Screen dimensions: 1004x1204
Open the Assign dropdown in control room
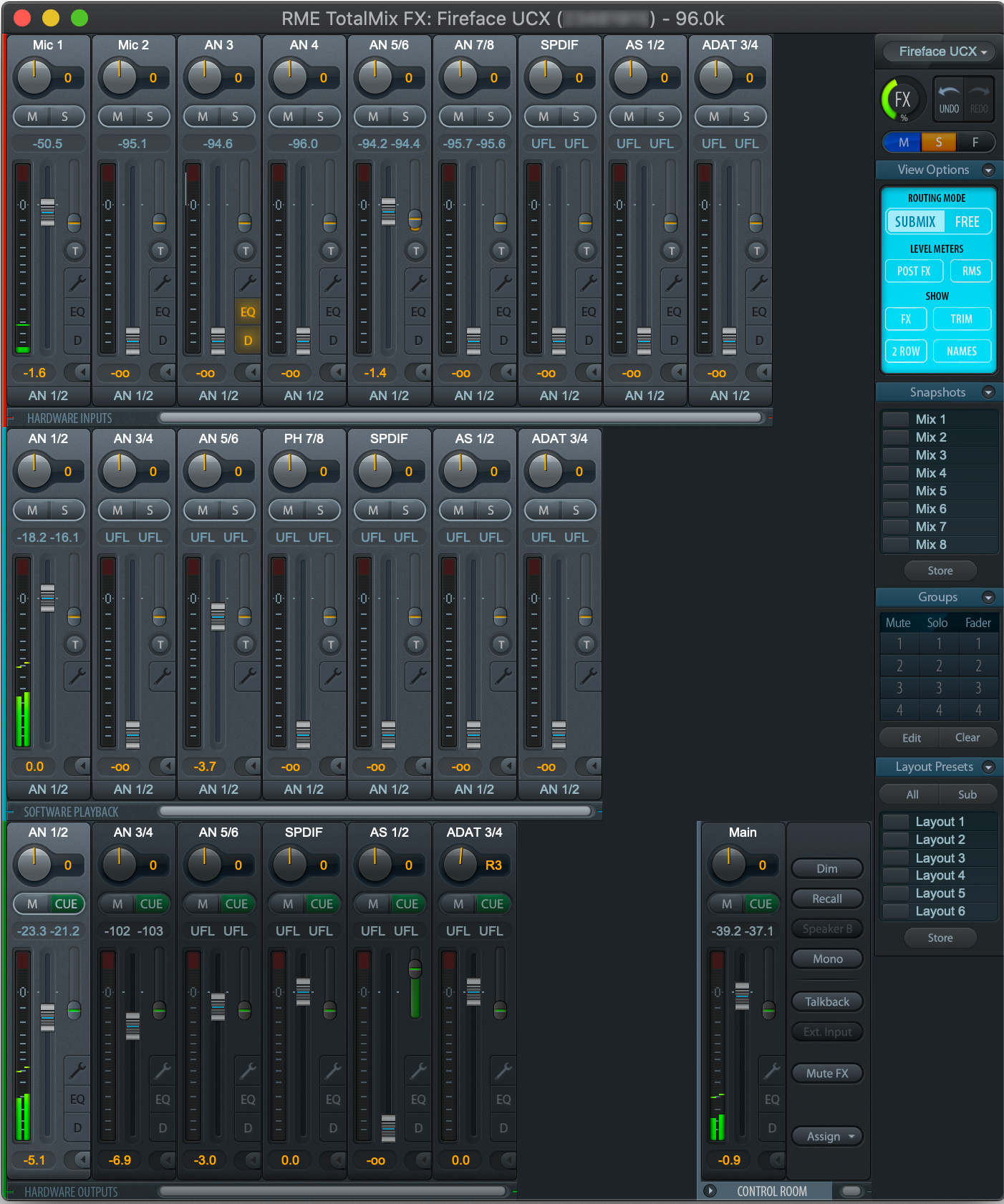(827, 1137)
